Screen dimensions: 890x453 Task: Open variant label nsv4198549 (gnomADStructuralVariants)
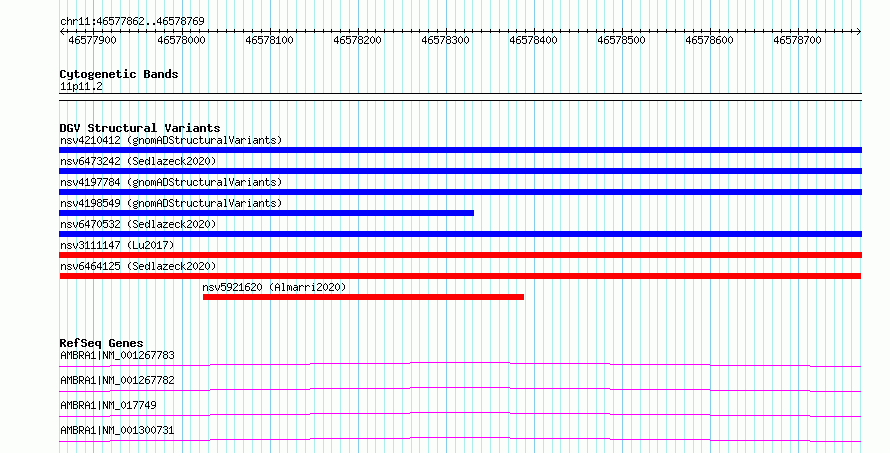pos(171,203)
